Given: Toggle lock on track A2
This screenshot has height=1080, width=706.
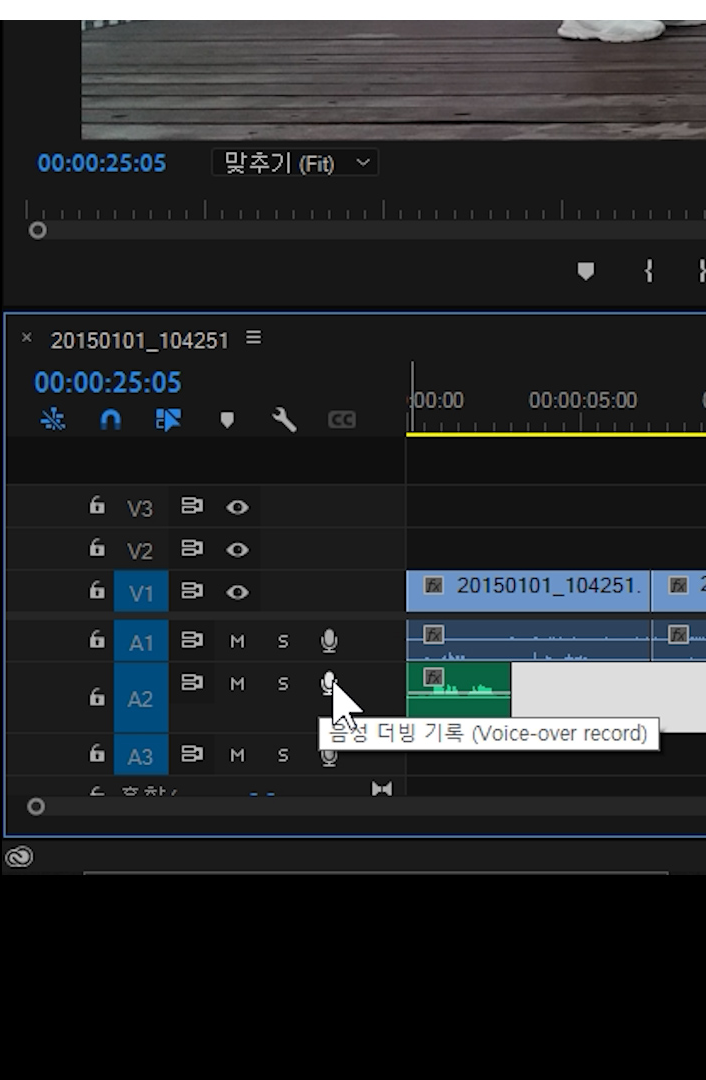Looking at the screenshot, I should (97, 698).
